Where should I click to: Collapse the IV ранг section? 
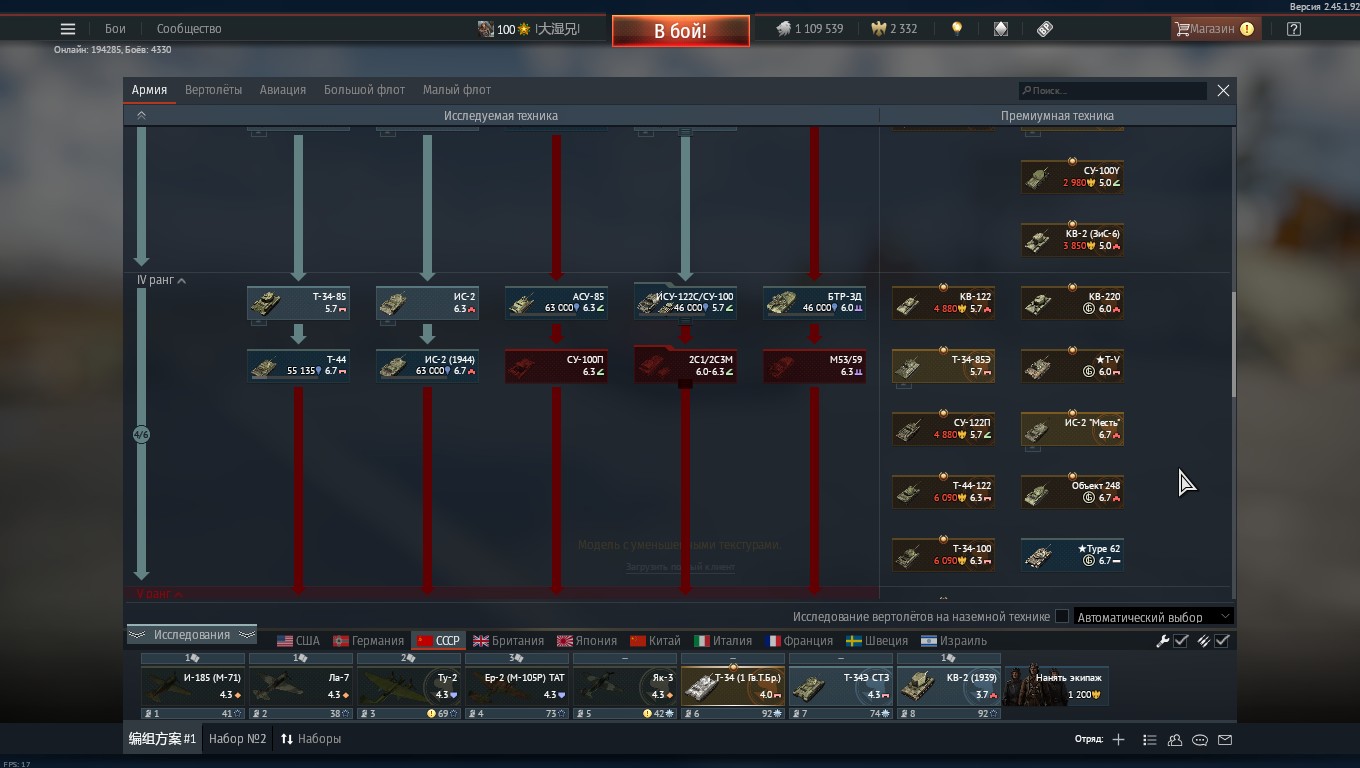tap(161, 281)
